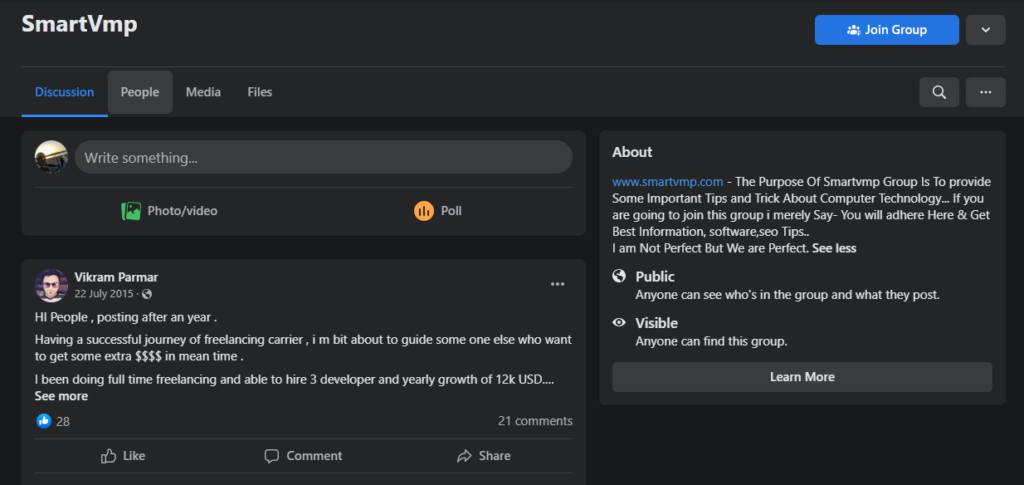Open the group's three-dot more options menu
1024x485 pixels.
coord(985,92)
